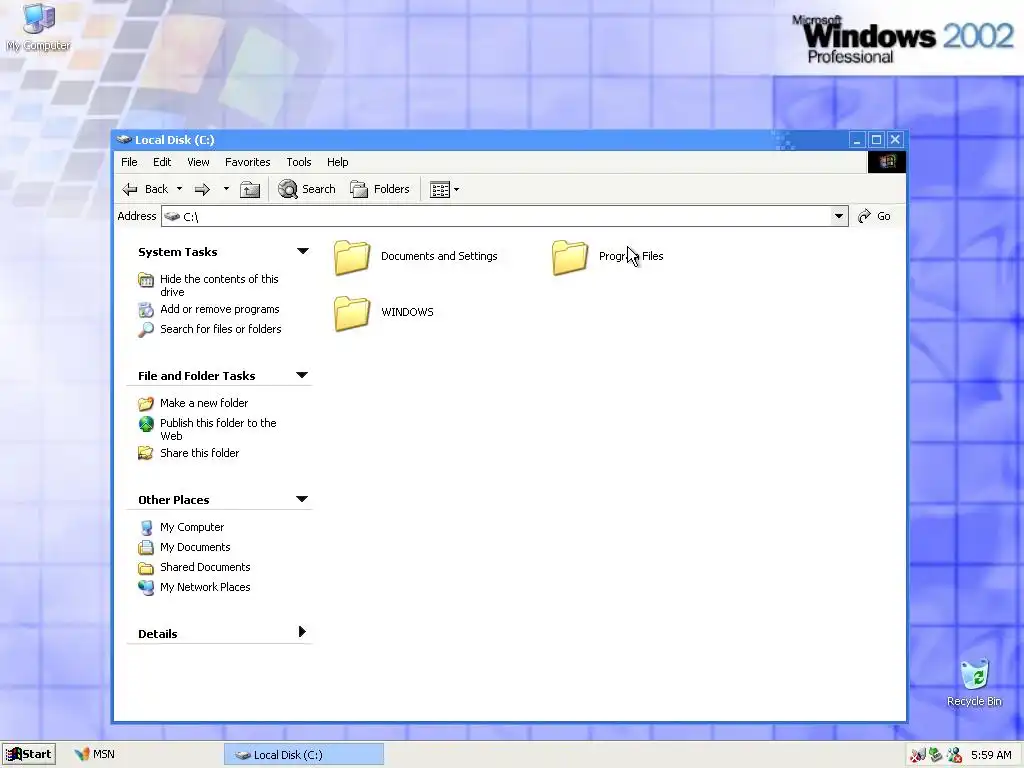
Task: Click the Publish folder to Web globe icon
Action: click(x=146, y=424)
